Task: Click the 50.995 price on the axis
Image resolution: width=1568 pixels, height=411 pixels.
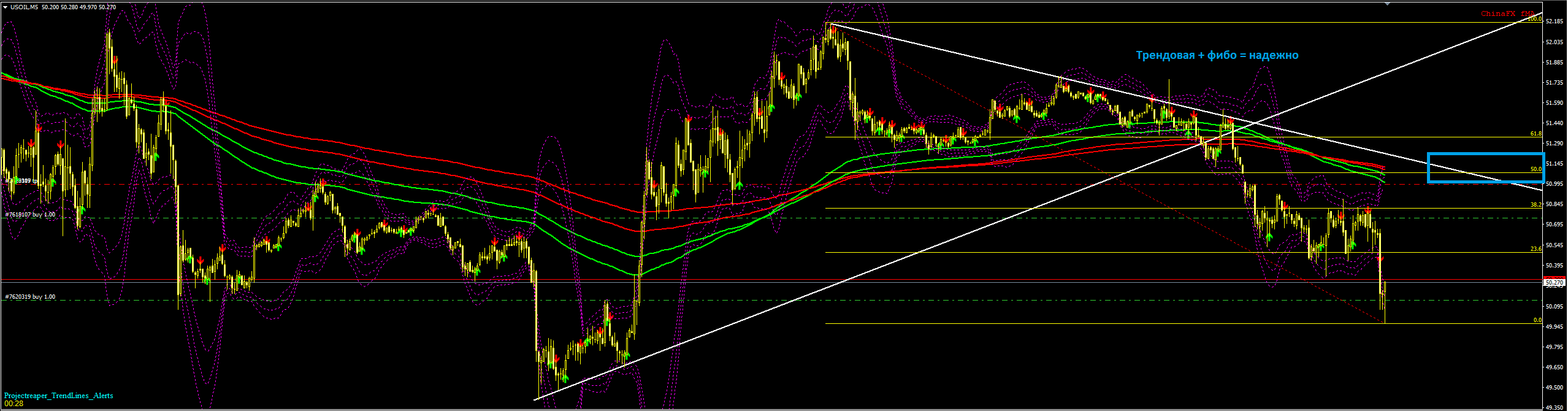Action: tap(1555, 184)
